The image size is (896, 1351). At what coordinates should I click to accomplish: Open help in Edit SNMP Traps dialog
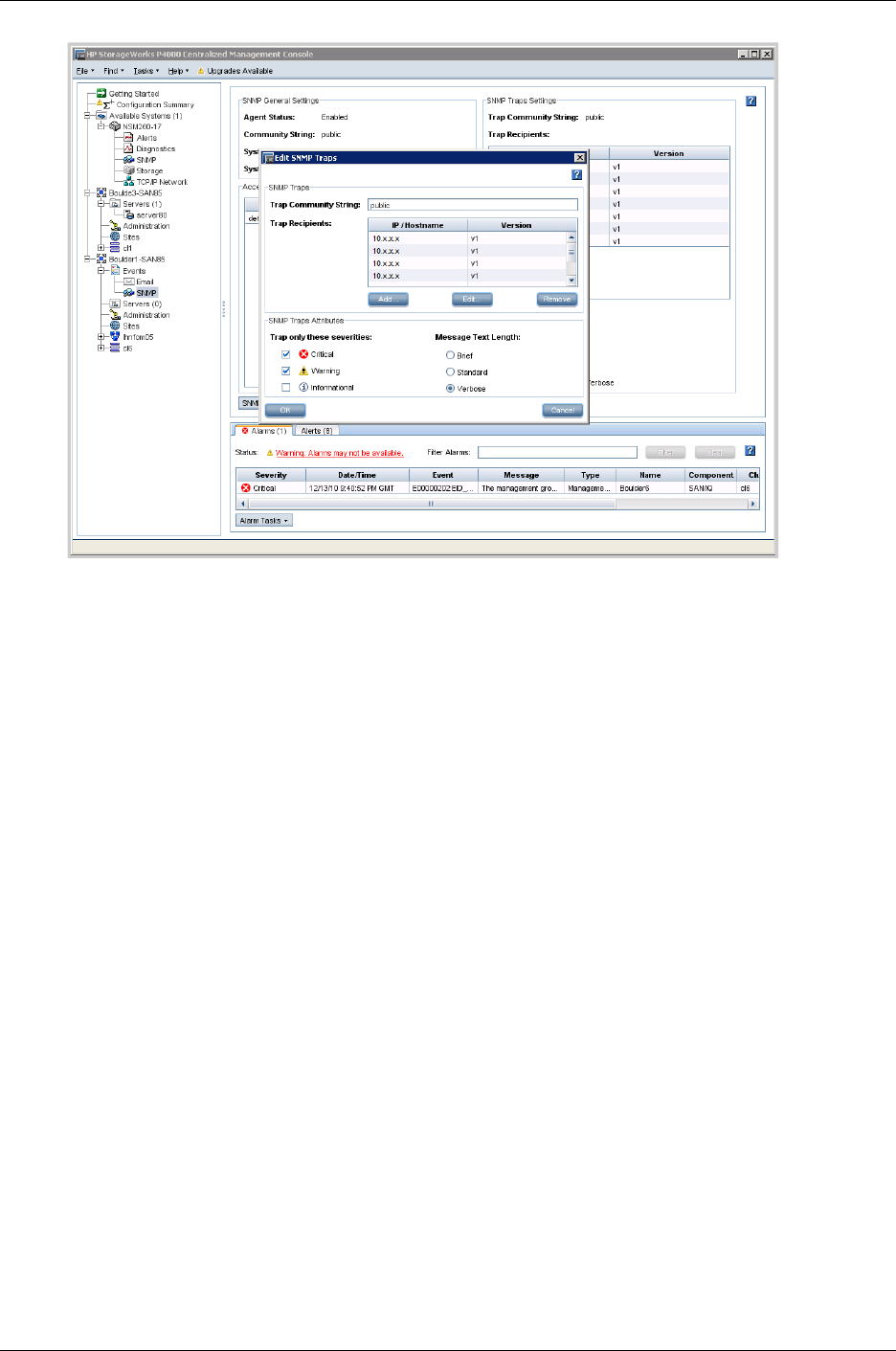tap(576, 175)
